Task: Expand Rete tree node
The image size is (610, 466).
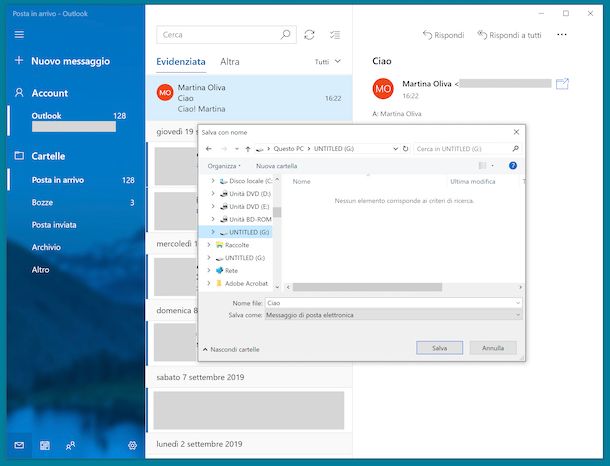Action: 209,270
